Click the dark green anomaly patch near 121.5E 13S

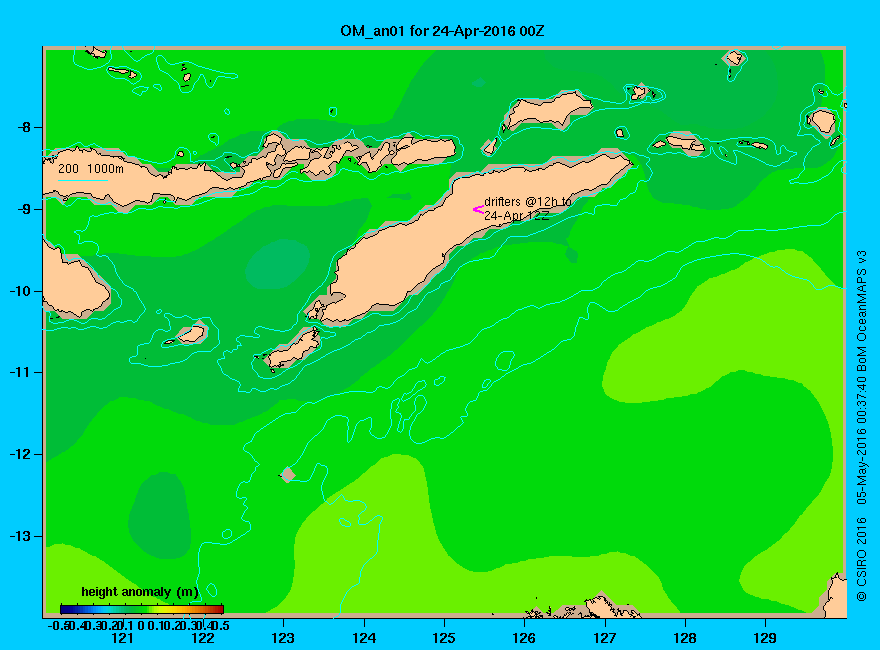pyautogui.click(x=159, y=515)
